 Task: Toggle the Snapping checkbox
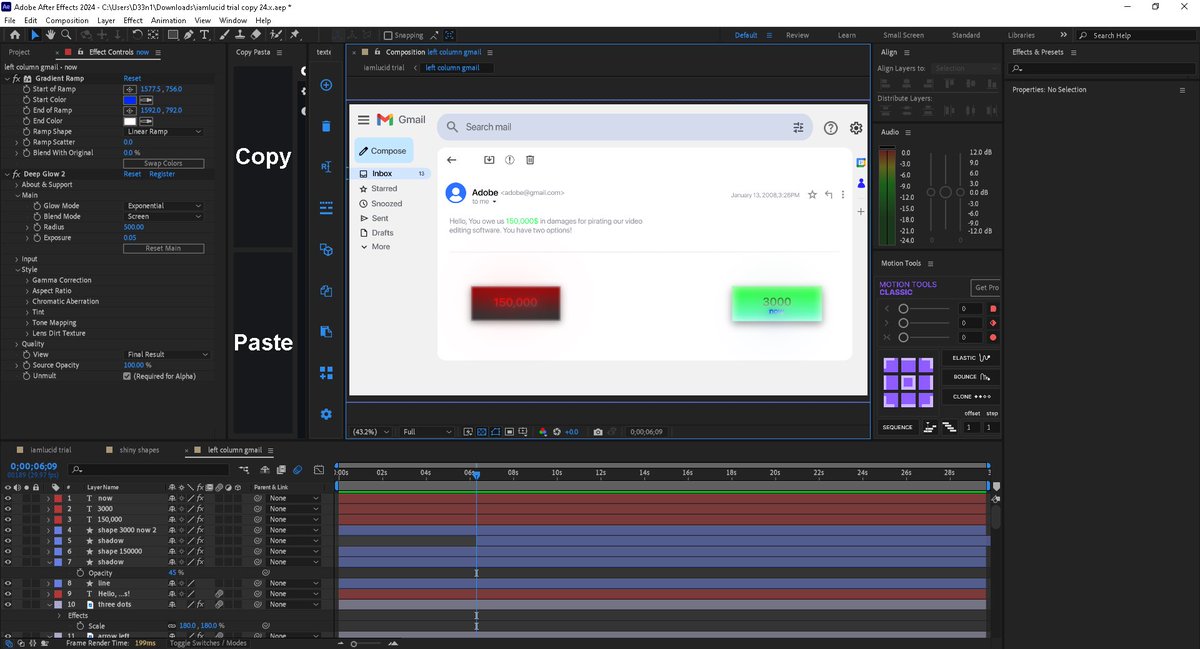tap(389, 35)
